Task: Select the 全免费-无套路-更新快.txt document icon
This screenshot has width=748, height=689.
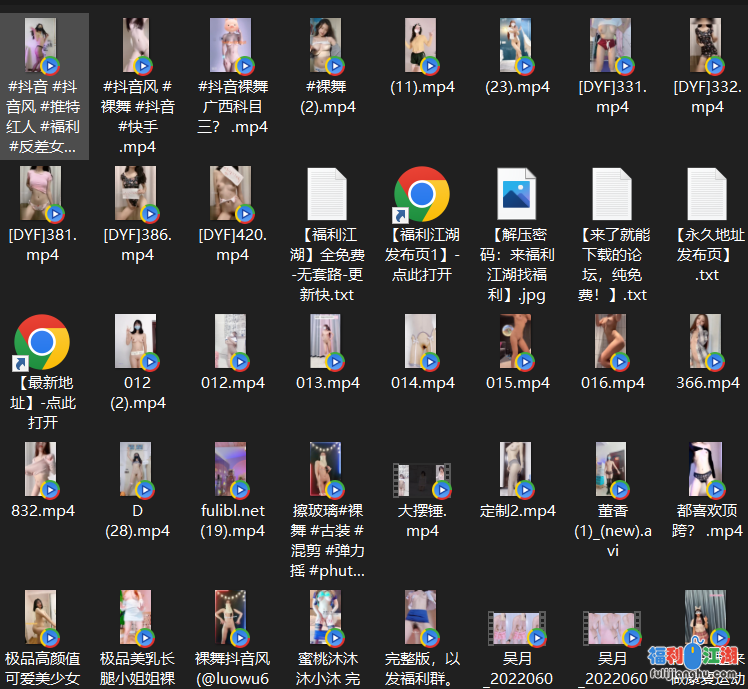Action: 327,194
